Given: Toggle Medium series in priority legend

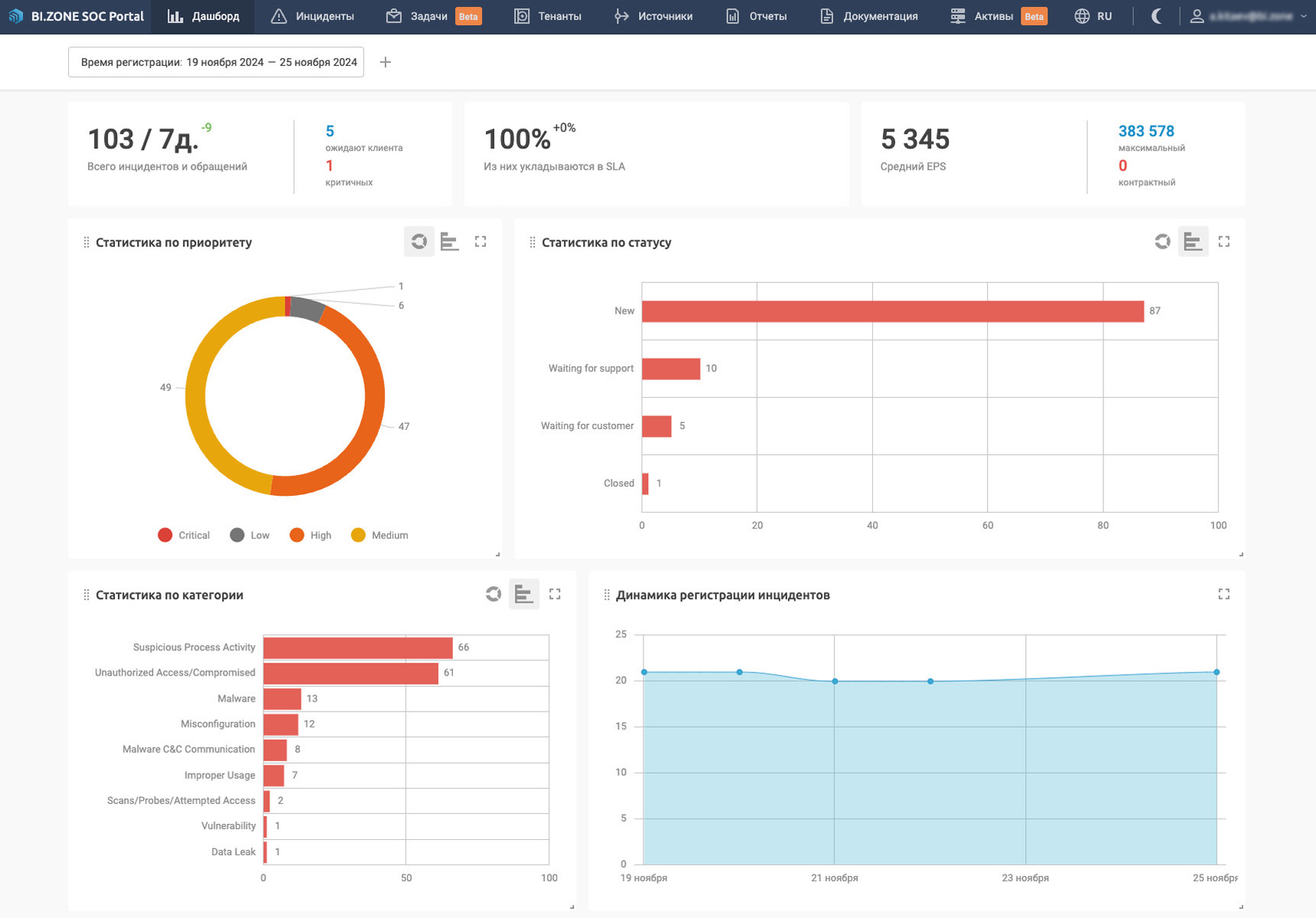Looking at the screenshot, I should pos(379,535).
